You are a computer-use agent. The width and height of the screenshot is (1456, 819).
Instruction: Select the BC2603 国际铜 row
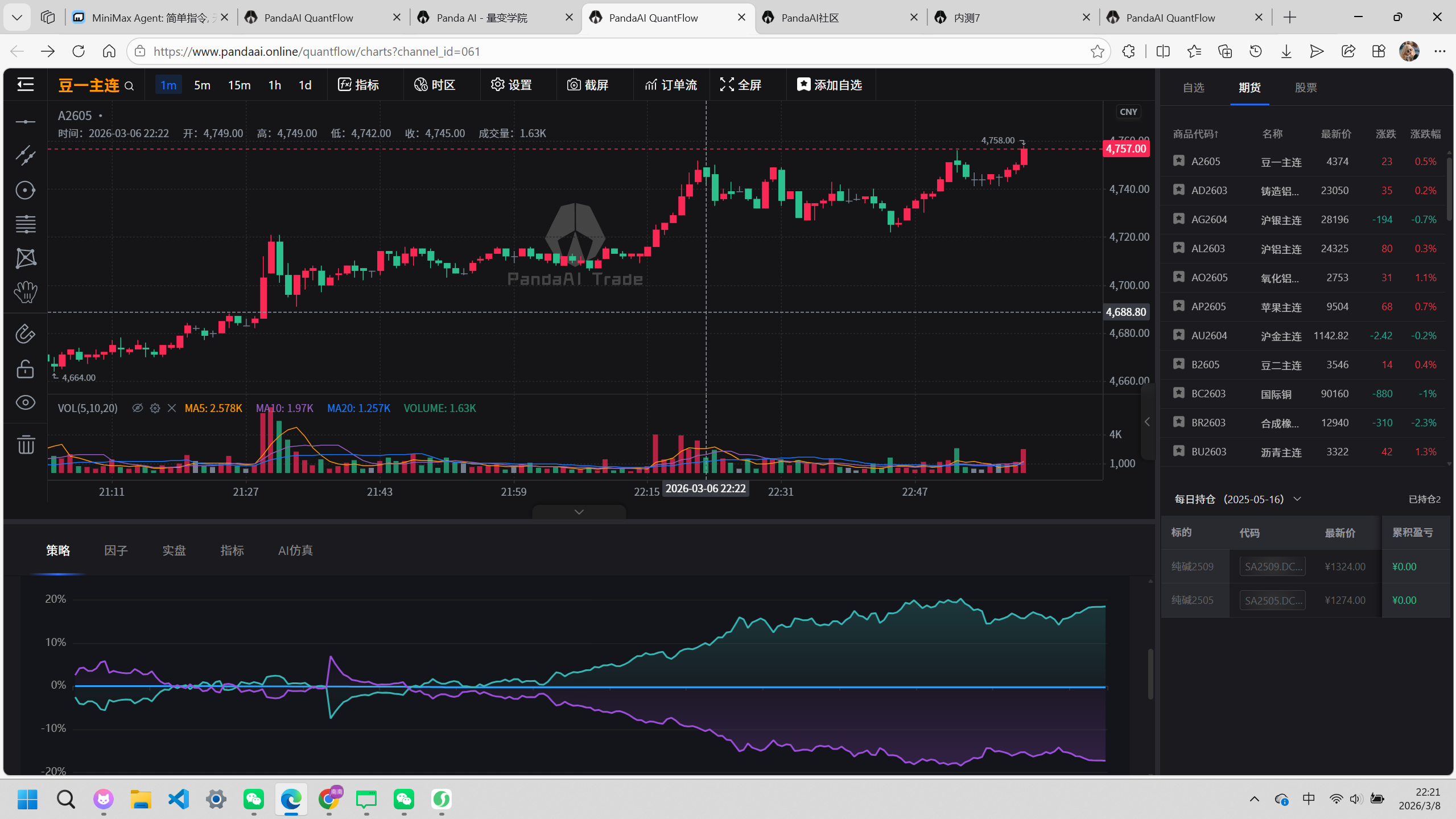coord(1303,394)
